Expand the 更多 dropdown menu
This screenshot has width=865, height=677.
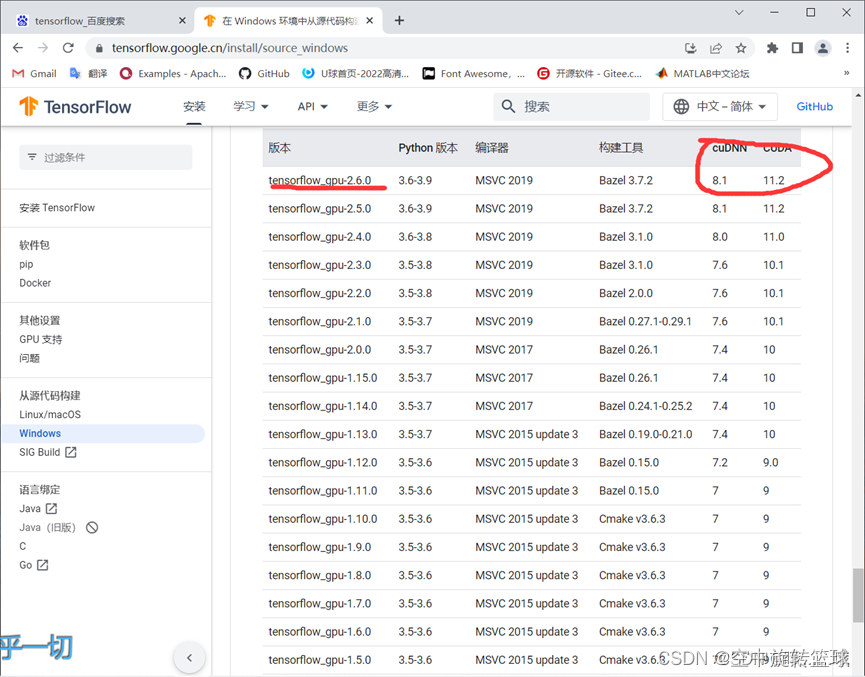point(374,106)
